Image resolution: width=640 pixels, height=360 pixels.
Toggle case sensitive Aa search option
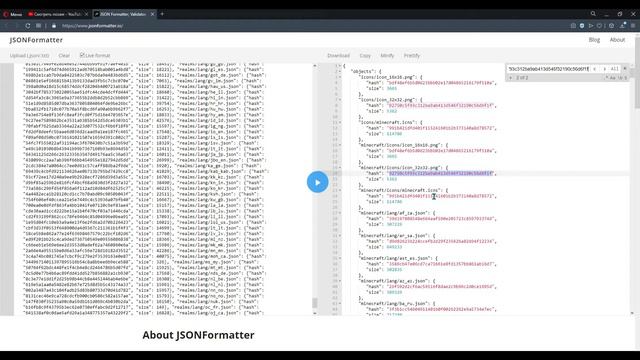coord(613,78)
